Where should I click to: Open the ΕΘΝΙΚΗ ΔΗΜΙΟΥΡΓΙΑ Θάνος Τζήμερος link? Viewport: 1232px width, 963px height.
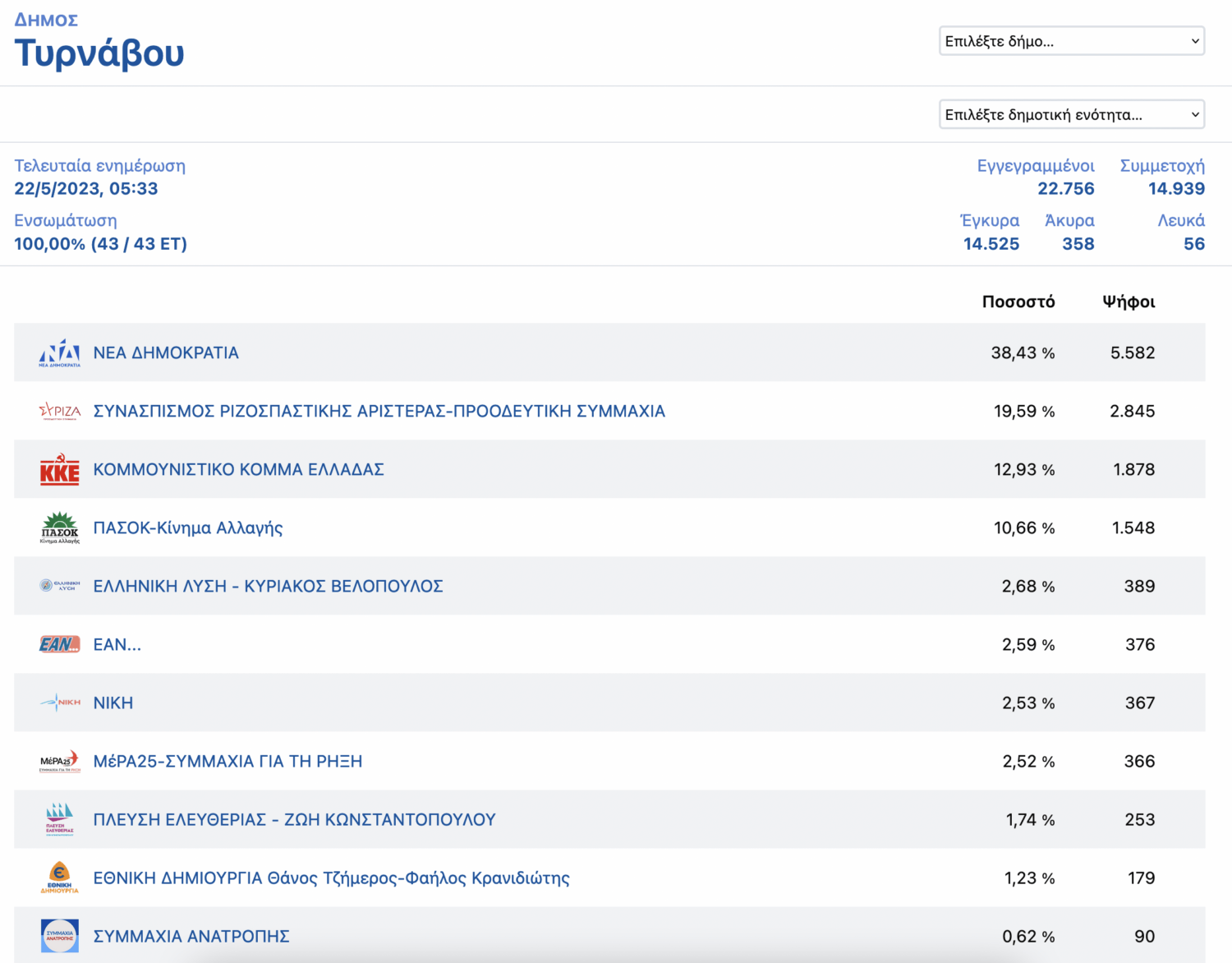coord(332,878)
